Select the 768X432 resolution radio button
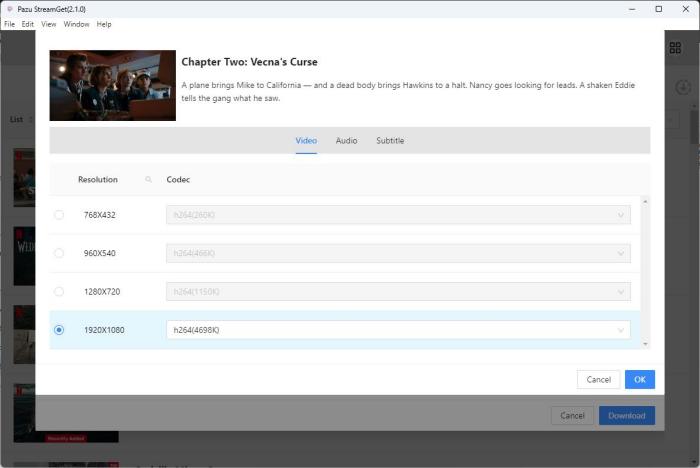The height and width of the screenshot is (468, 700). (x=59, y=215)
